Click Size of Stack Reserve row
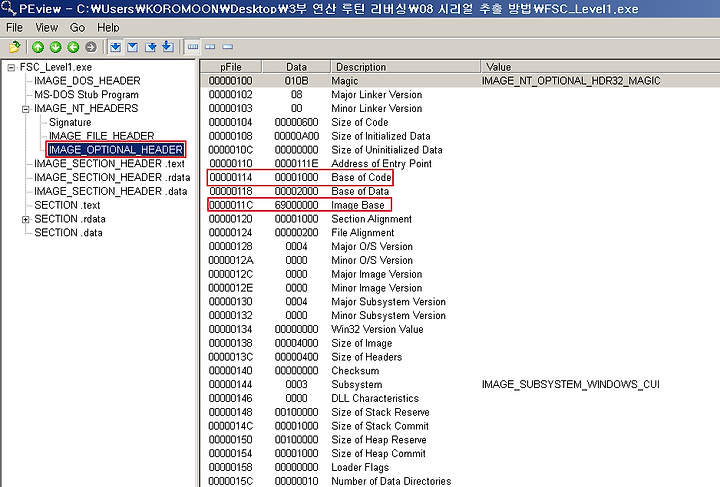The width and height of the screenshot is (720, 487). pos(461,412)
